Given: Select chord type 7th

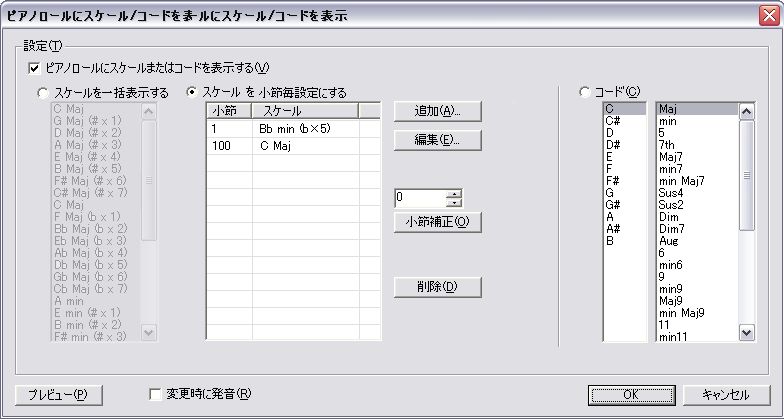Looking at the screenshot, I should 698,145.
